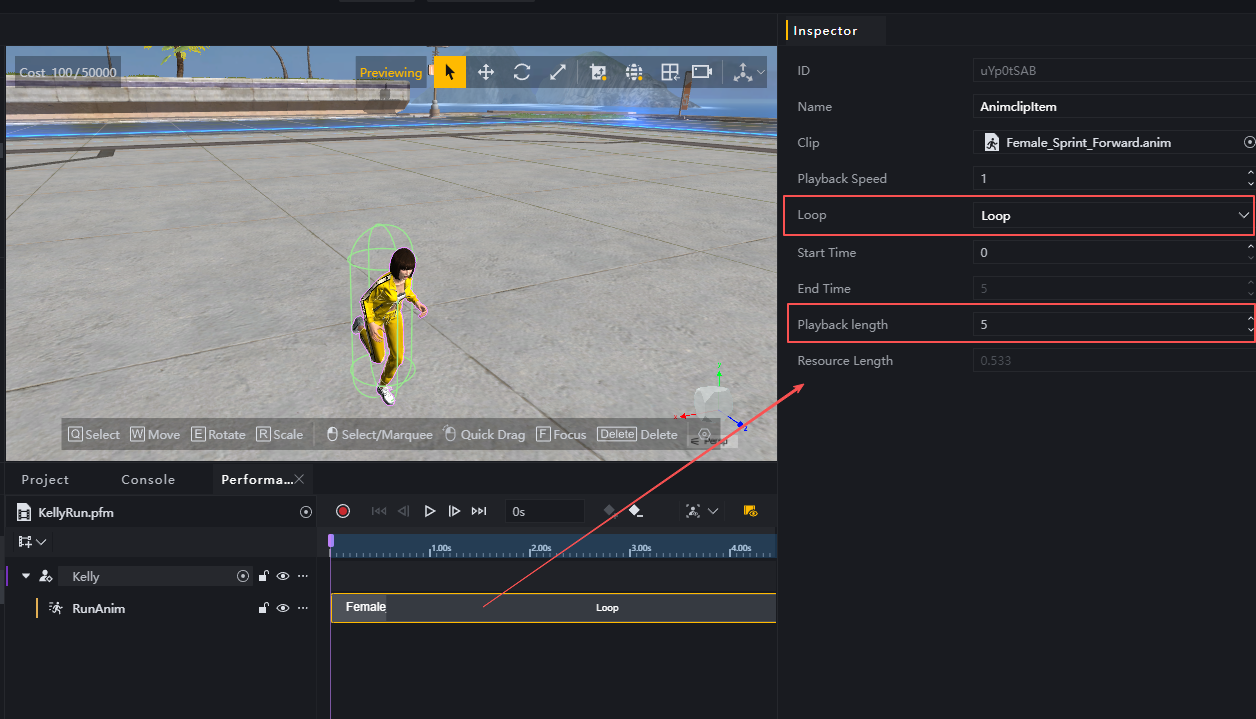This screenshot has width=1256, height=719.
Task: Toggle visibility eye of Kelly track
Action: [283, 576]
